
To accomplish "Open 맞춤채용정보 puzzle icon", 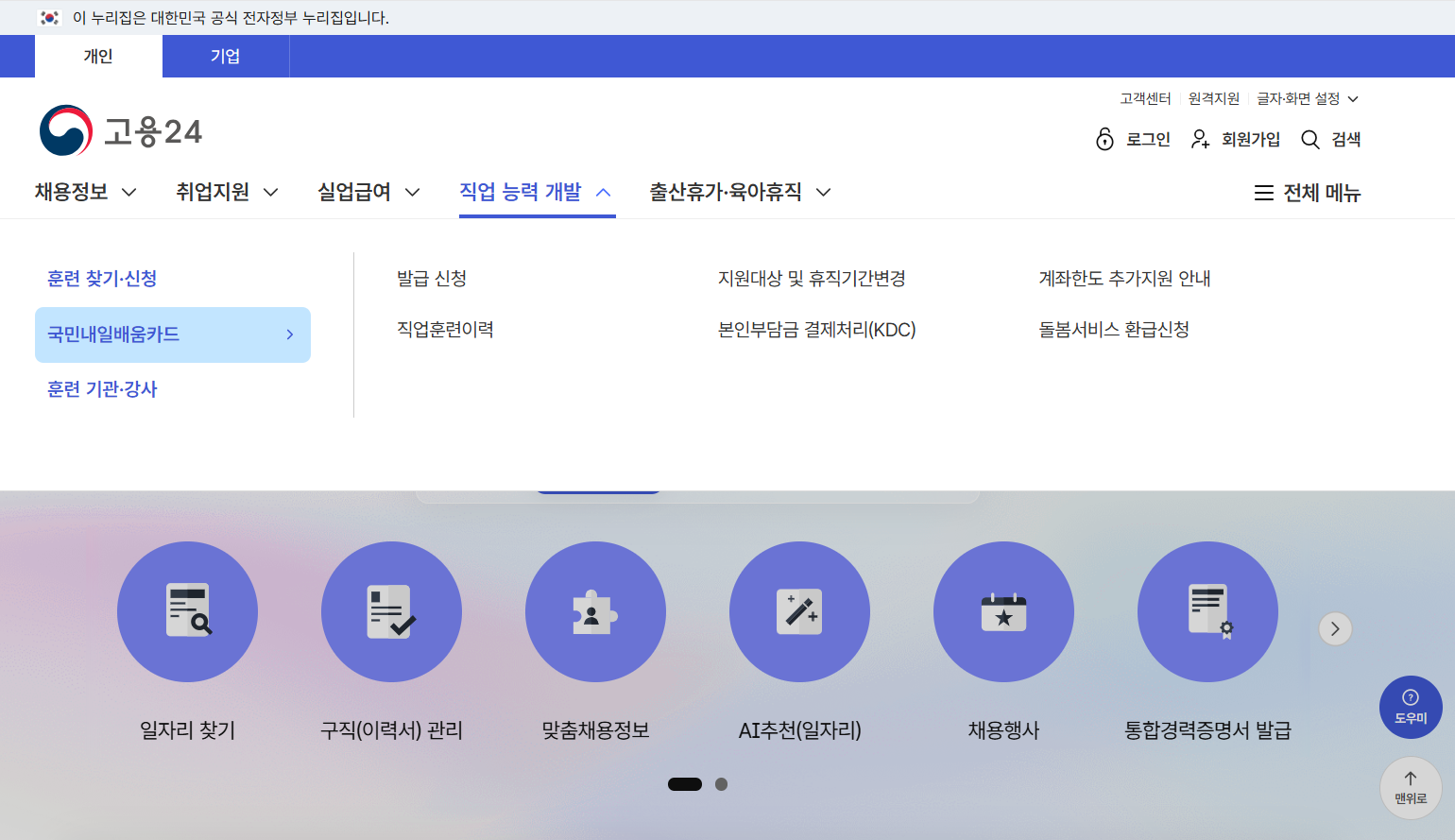I will [x=595, y=611].
